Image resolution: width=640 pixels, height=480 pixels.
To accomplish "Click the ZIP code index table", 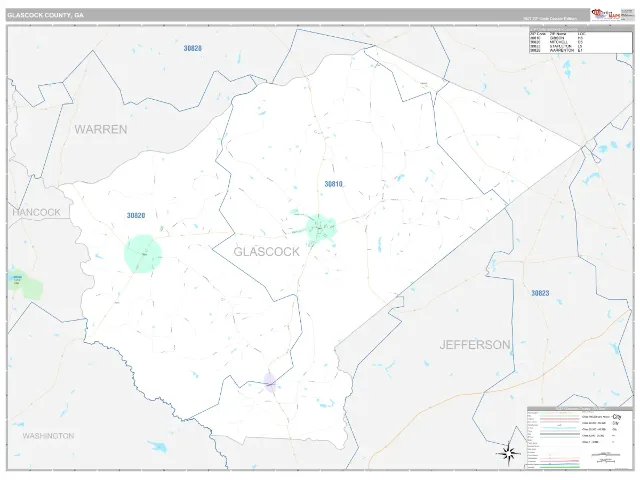I will (580, 40).
